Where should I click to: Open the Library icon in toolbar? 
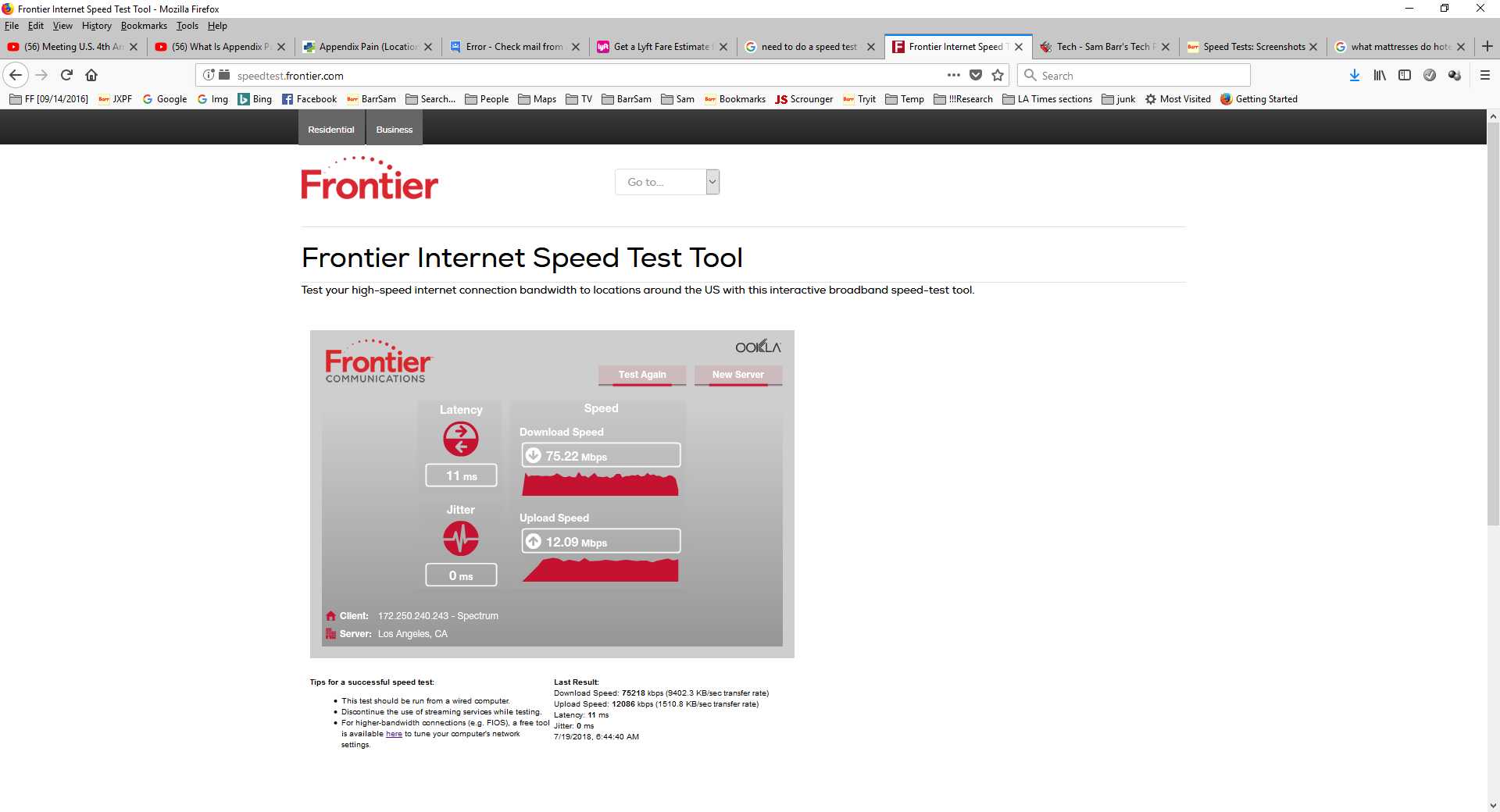(x=1380, y=75)
